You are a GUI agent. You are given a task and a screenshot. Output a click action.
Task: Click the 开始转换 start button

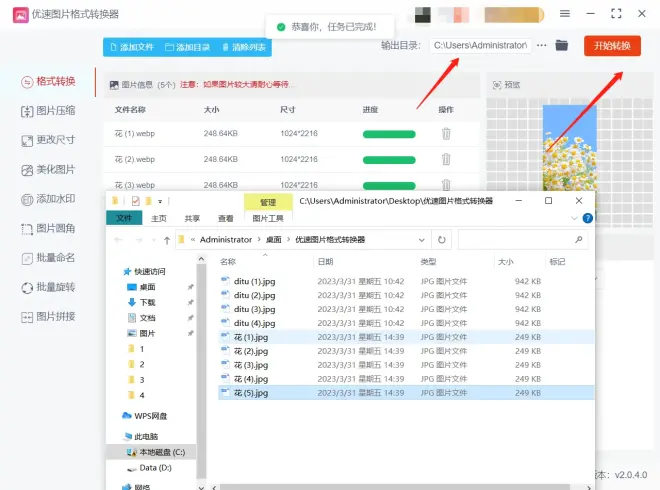pyautogui.click(x=612, y=46)
